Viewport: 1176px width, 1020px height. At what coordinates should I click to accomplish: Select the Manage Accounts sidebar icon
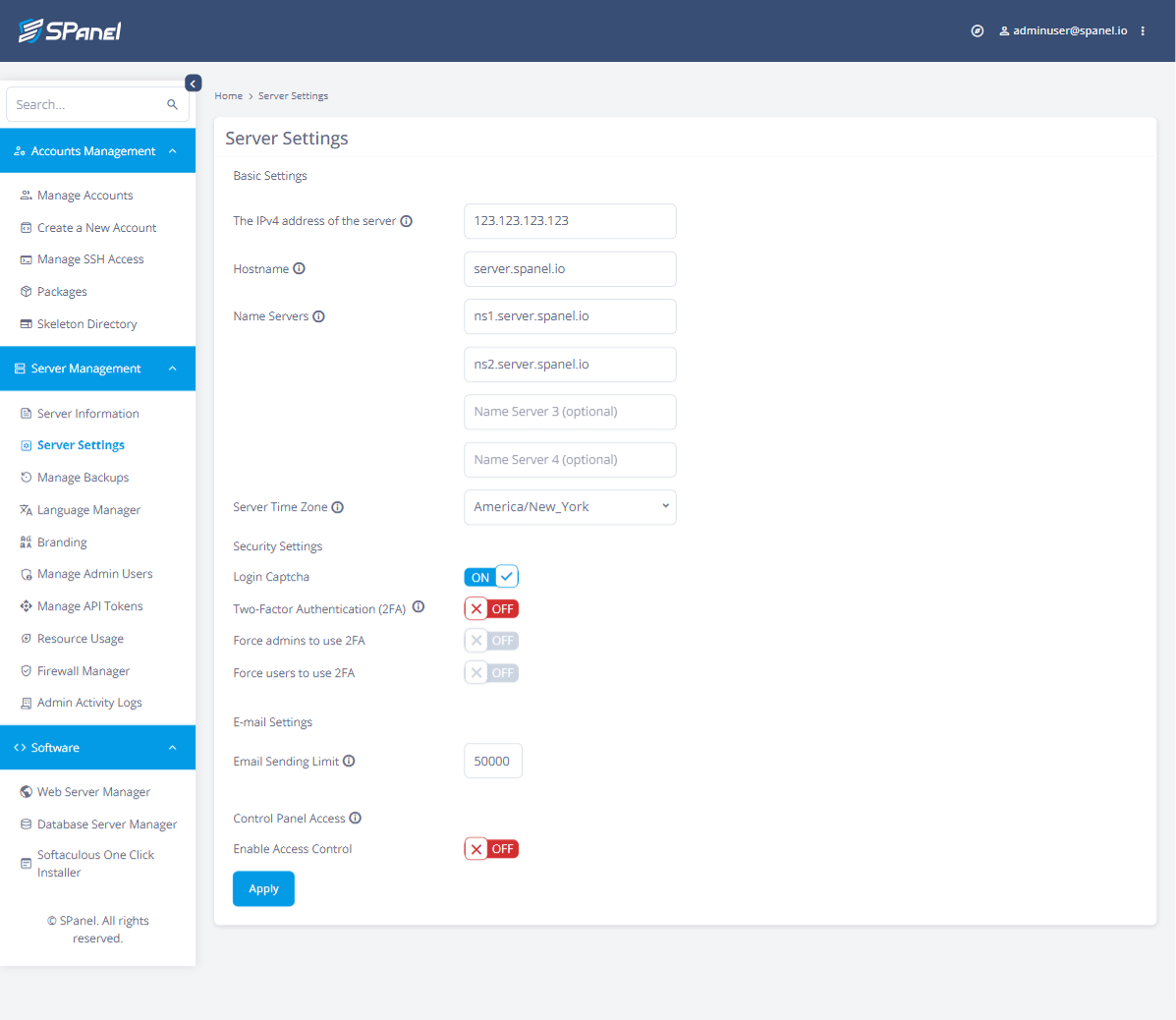pos(25,195)
